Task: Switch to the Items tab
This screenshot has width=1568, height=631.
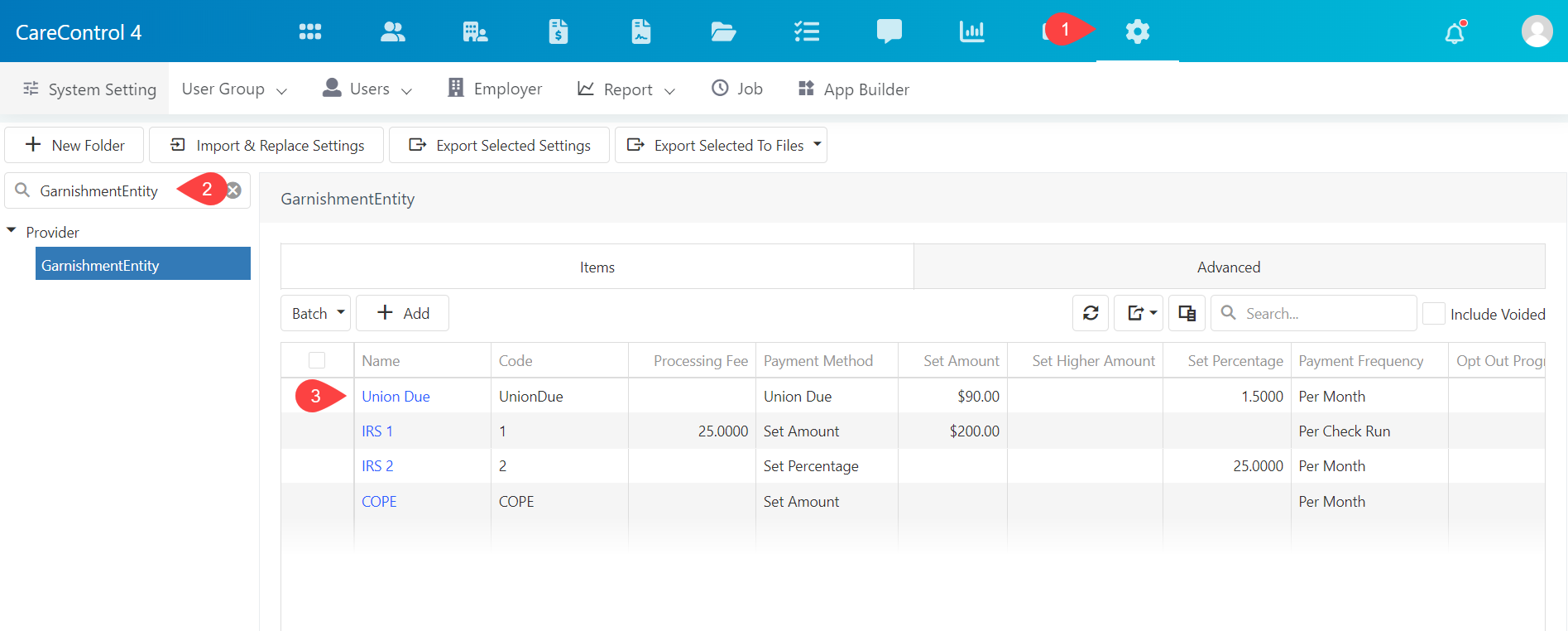Action: [x=597, y=267]
